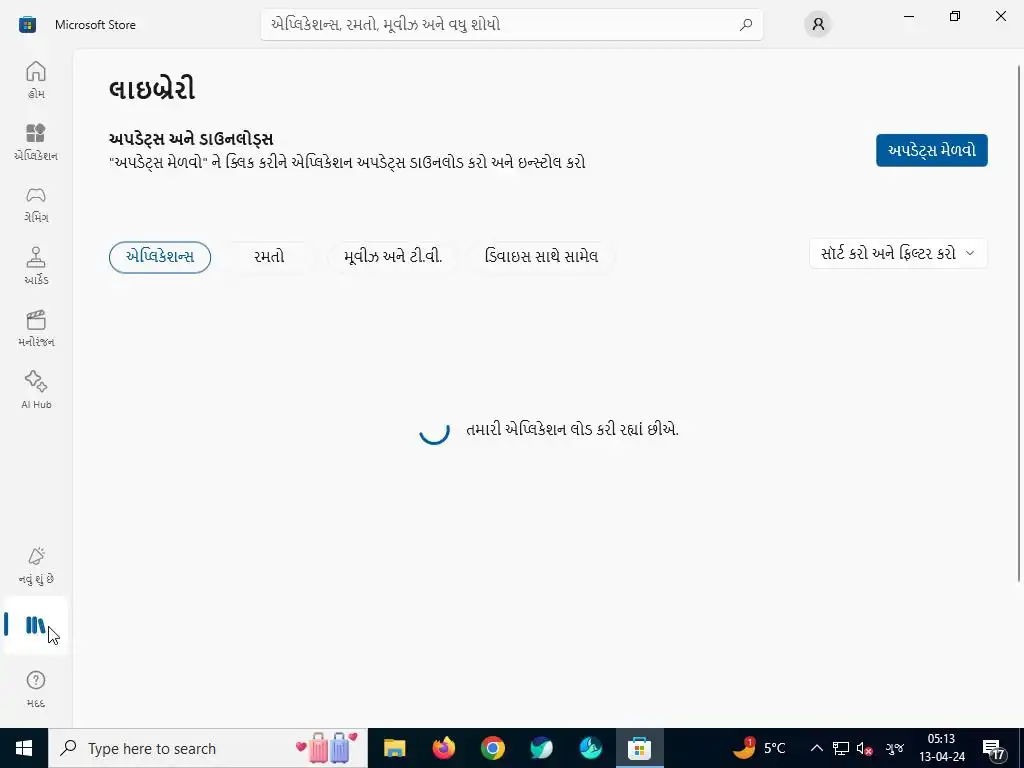The height and width of the screenshot is (768, 1024).
Task: Open the Windows Start menu
Action: pos(24,748)
